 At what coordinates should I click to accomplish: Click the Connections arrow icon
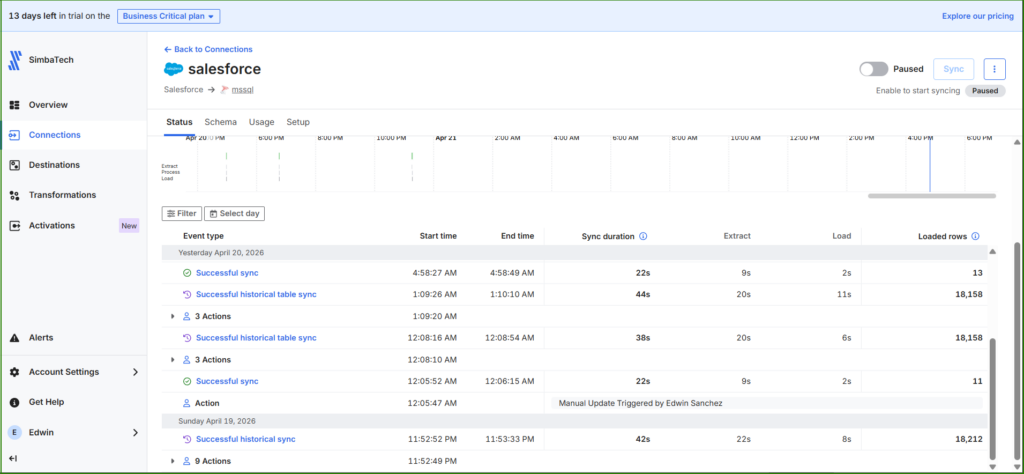(14, 135)
